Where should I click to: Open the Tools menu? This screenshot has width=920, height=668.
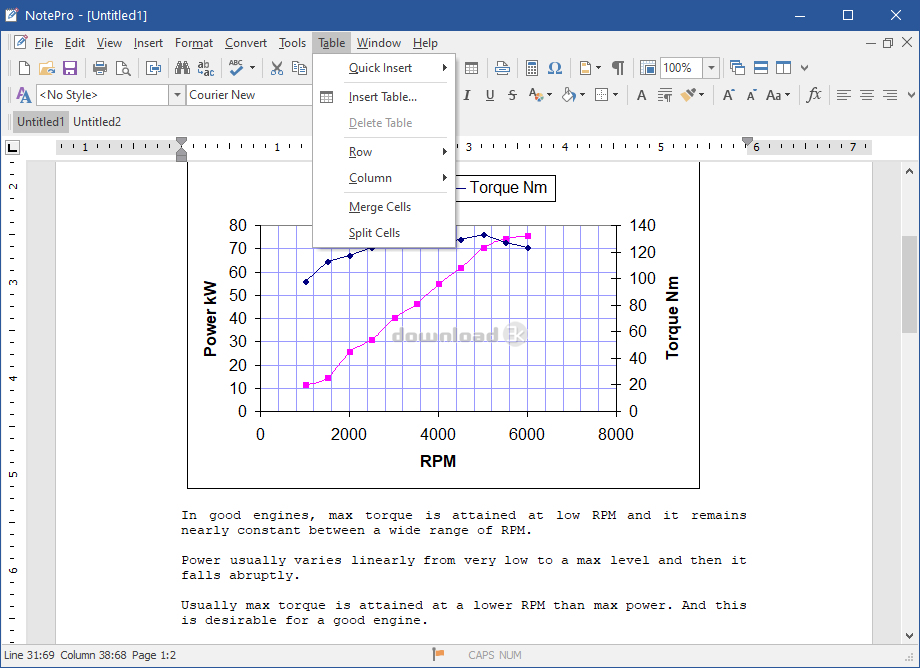(x=292, y=43)
